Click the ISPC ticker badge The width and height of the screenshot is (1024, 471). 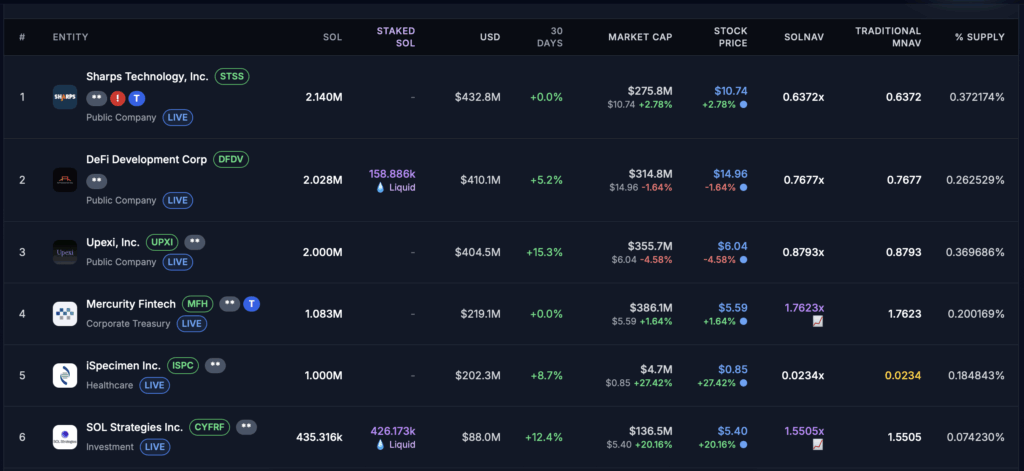(183, 365)
